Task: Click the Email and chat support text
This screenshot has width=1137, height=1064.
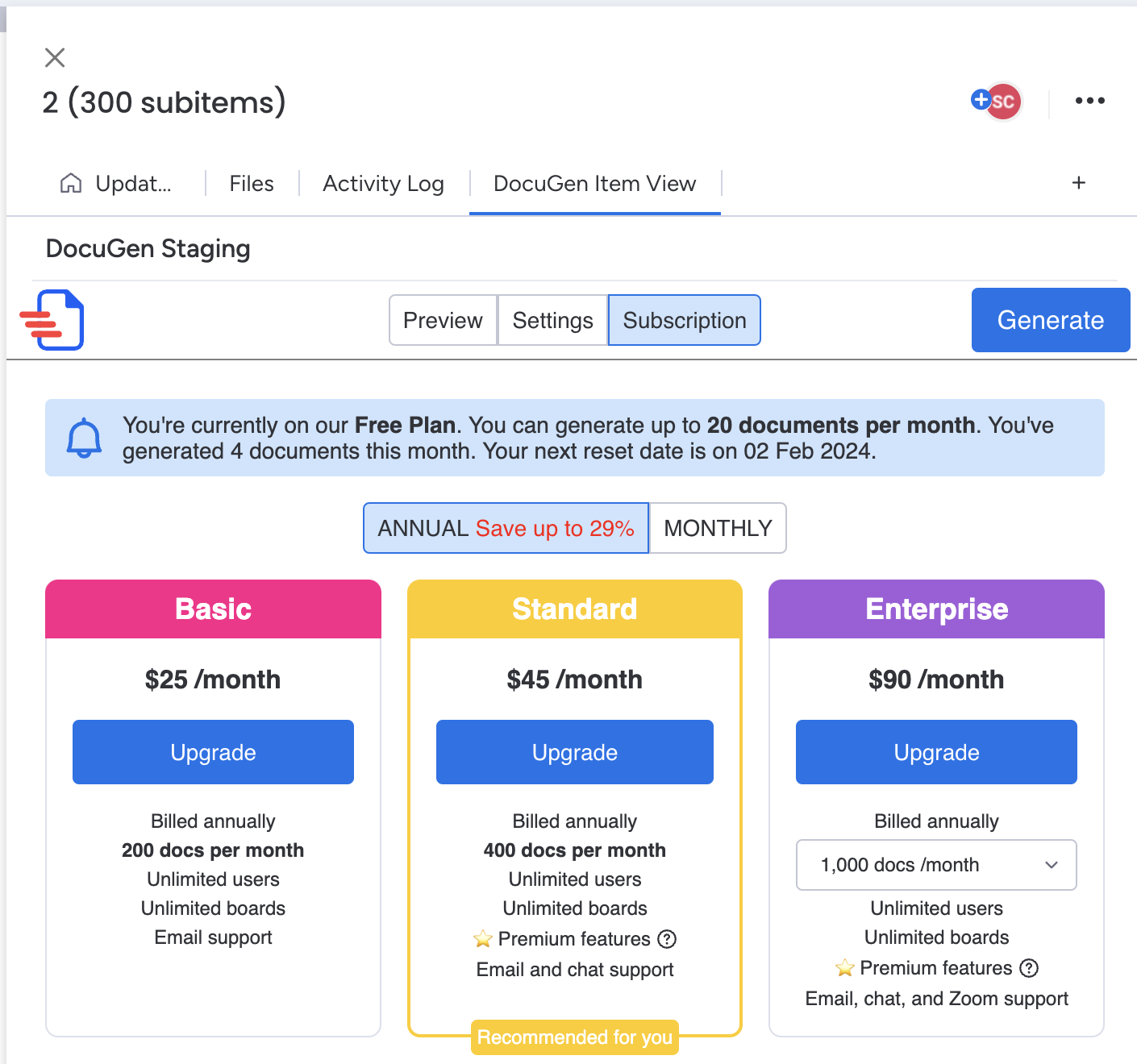Action: 575,970
